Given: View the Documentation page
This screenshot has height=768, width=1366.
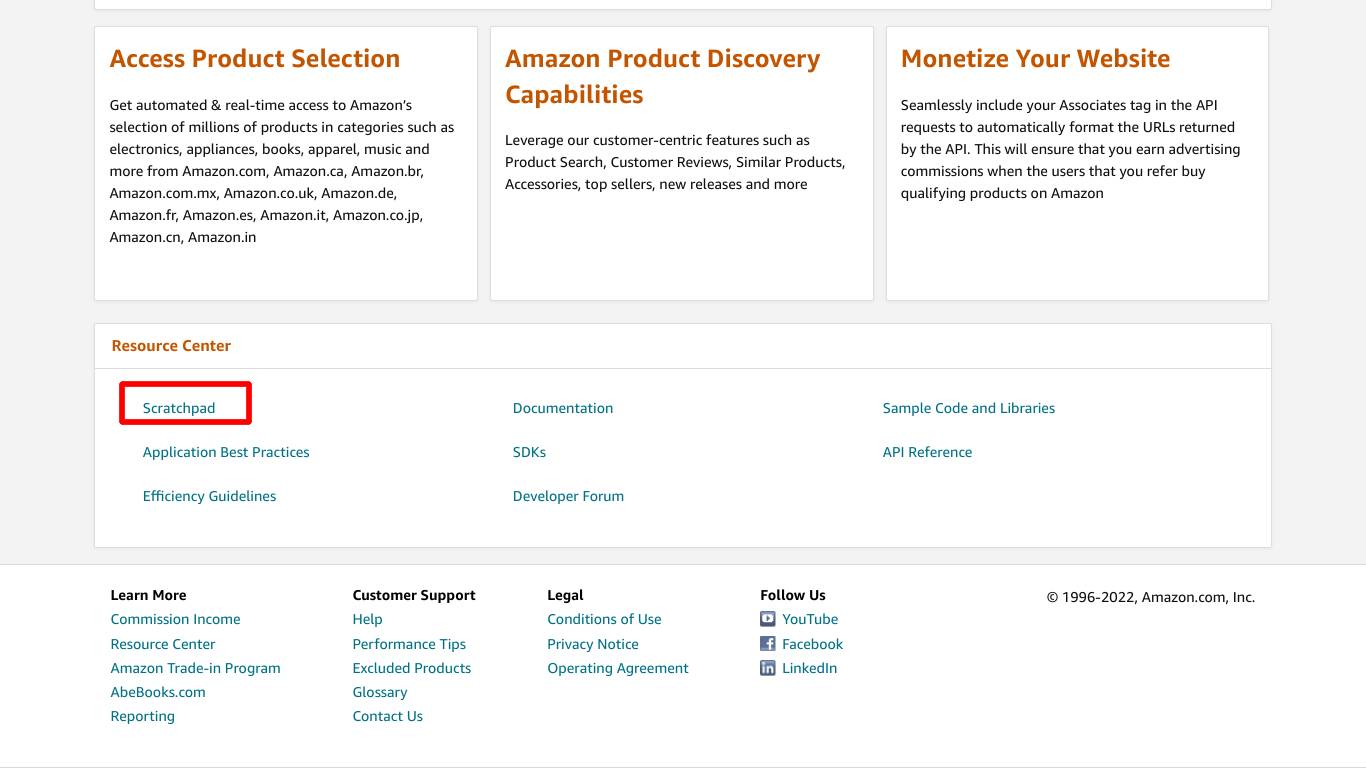Looking at the screenshot, I should pyautogui.click(x=562, y=407).
